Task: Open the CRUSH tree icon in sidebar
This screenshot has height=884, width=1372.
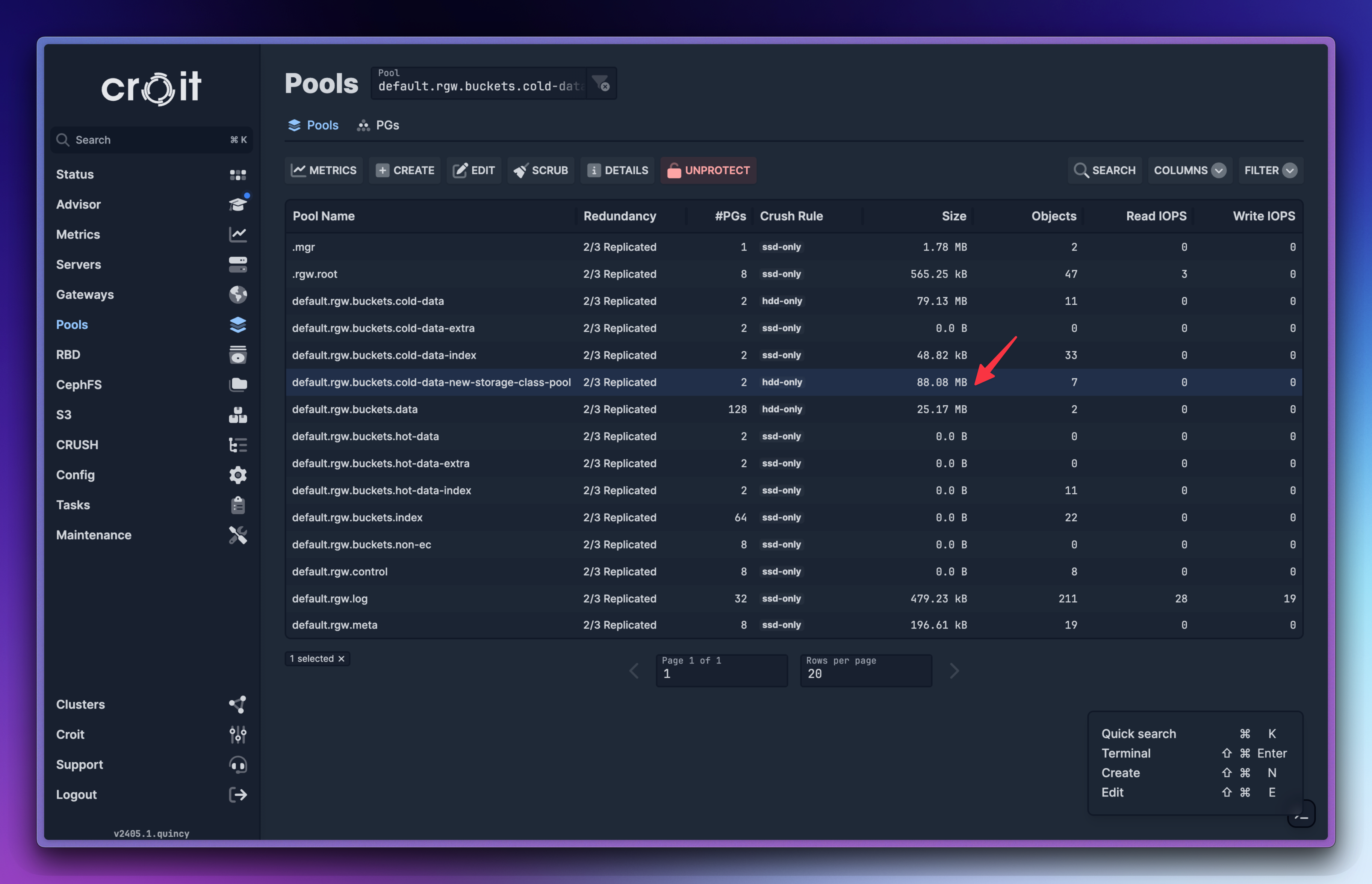Action: (237, 445)
